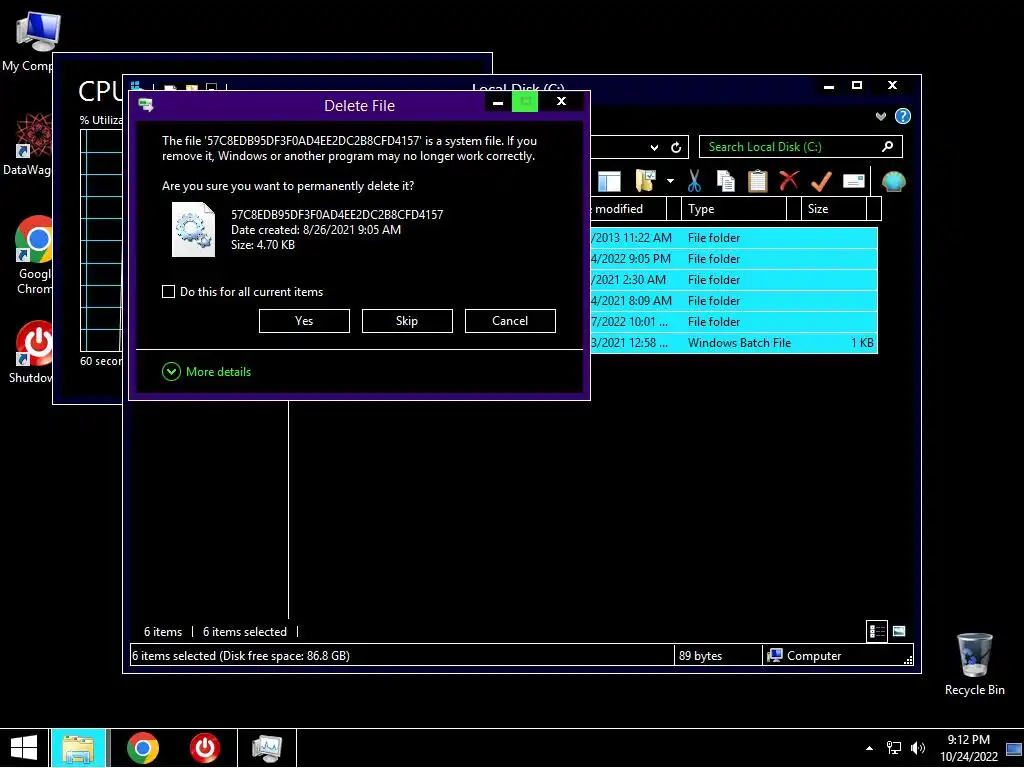Select the File folder row dated 11:22 AM

pos(733,238)
